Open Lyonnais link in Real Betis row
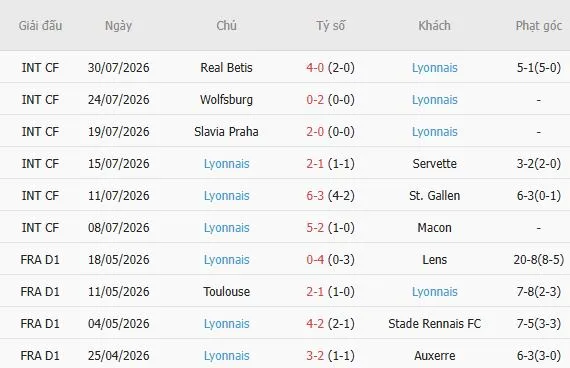 (434, 68)
